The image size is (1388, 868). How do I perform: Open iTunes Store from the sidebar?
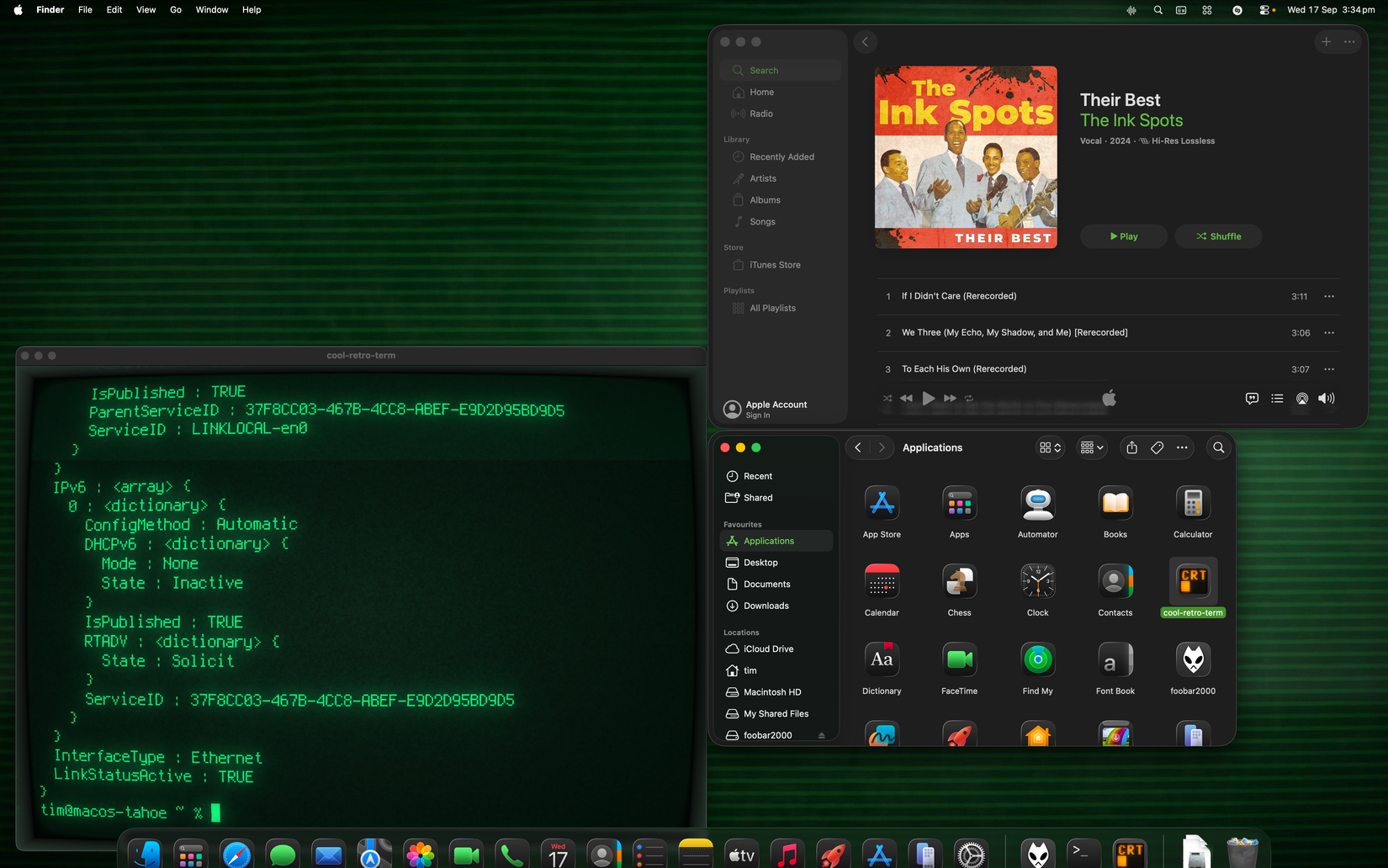(774, 264)
